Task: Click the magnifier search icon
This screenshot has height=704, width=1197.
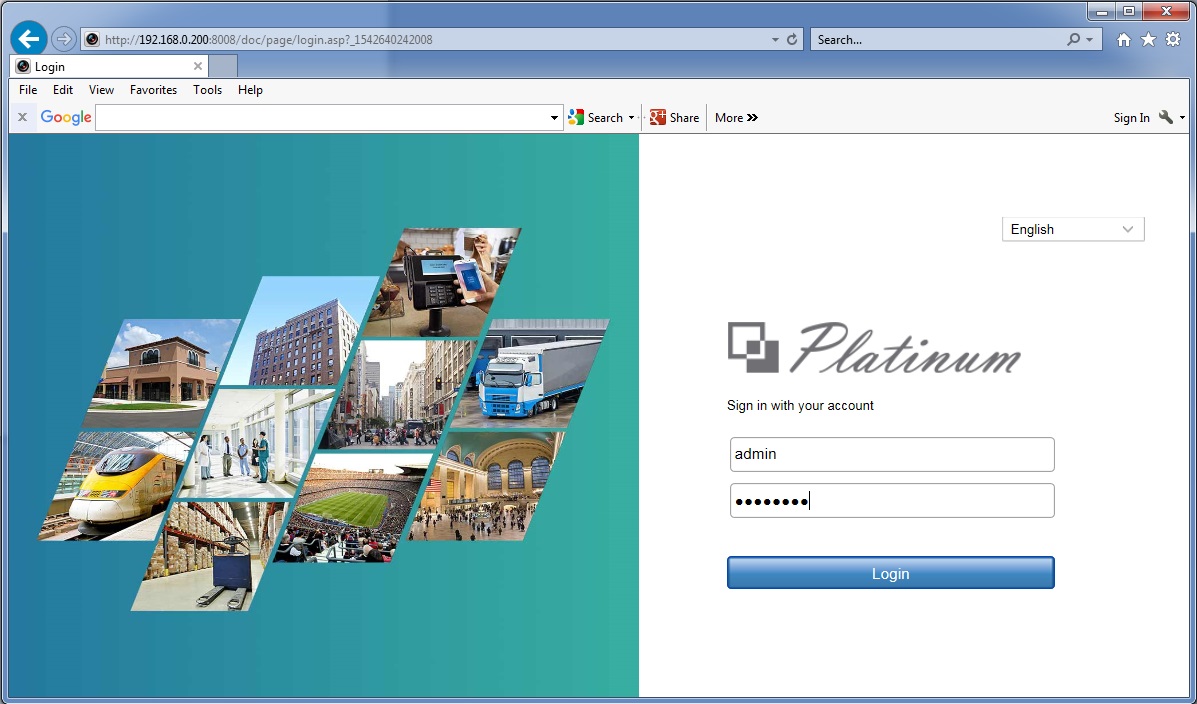Action: [x=1074, y=40]
